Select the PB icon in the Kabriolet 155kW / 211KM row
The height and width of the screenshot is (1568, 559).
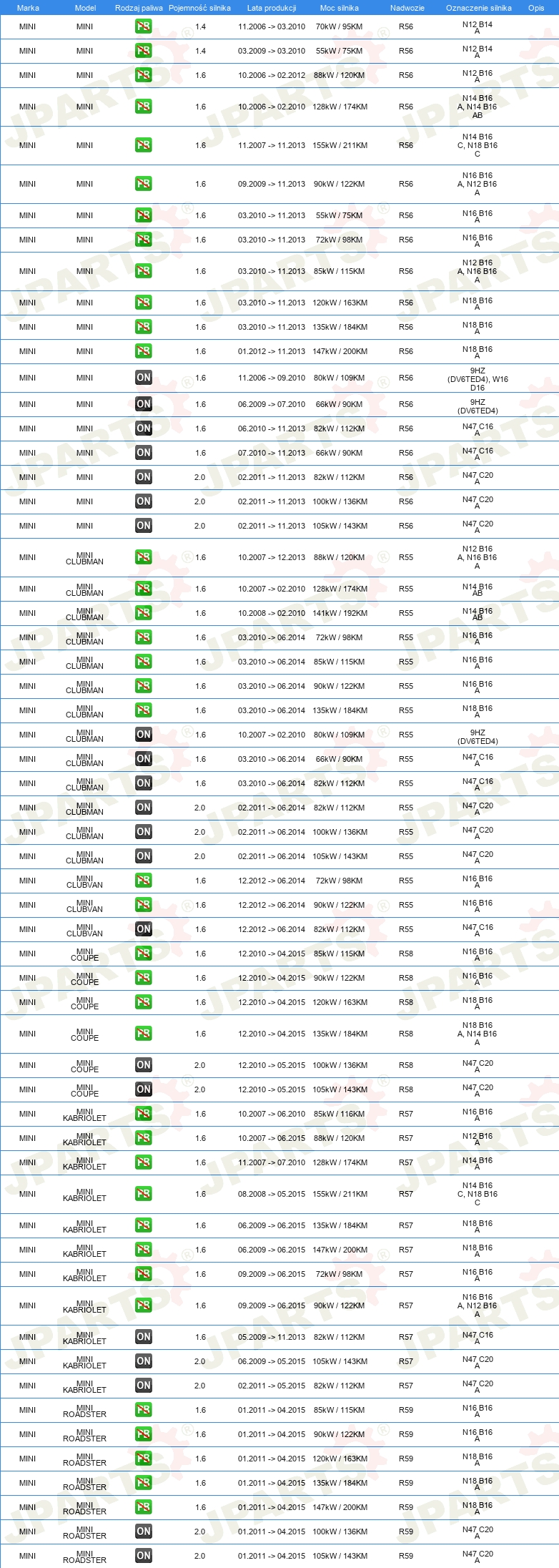tap(144, 1194)
